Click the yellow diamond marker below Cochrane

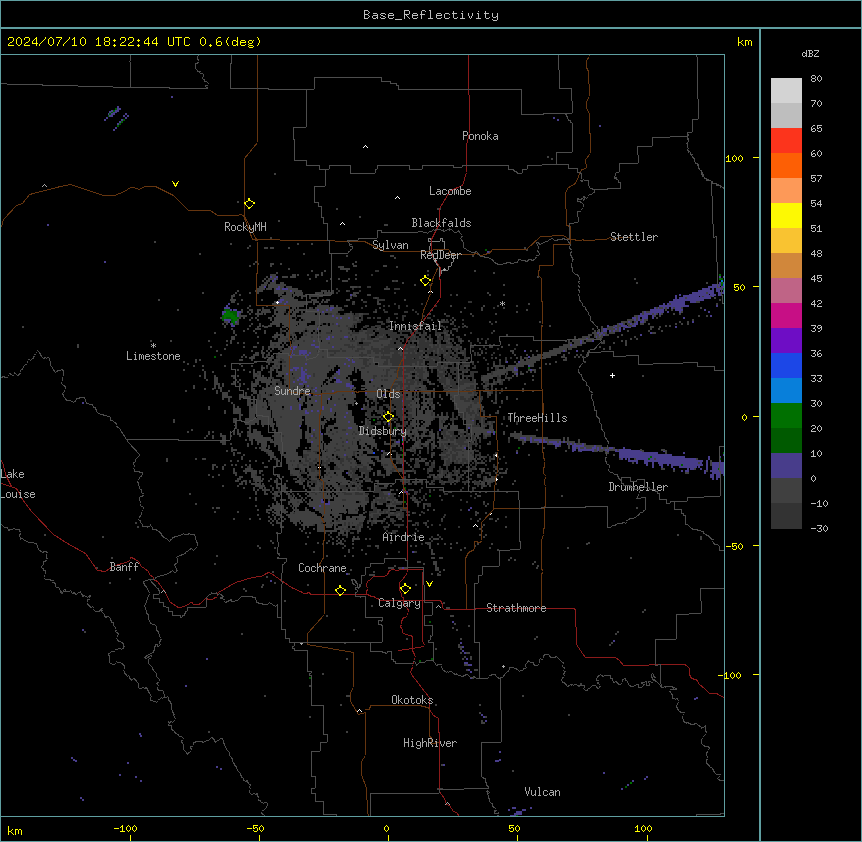tap(340, 590)
